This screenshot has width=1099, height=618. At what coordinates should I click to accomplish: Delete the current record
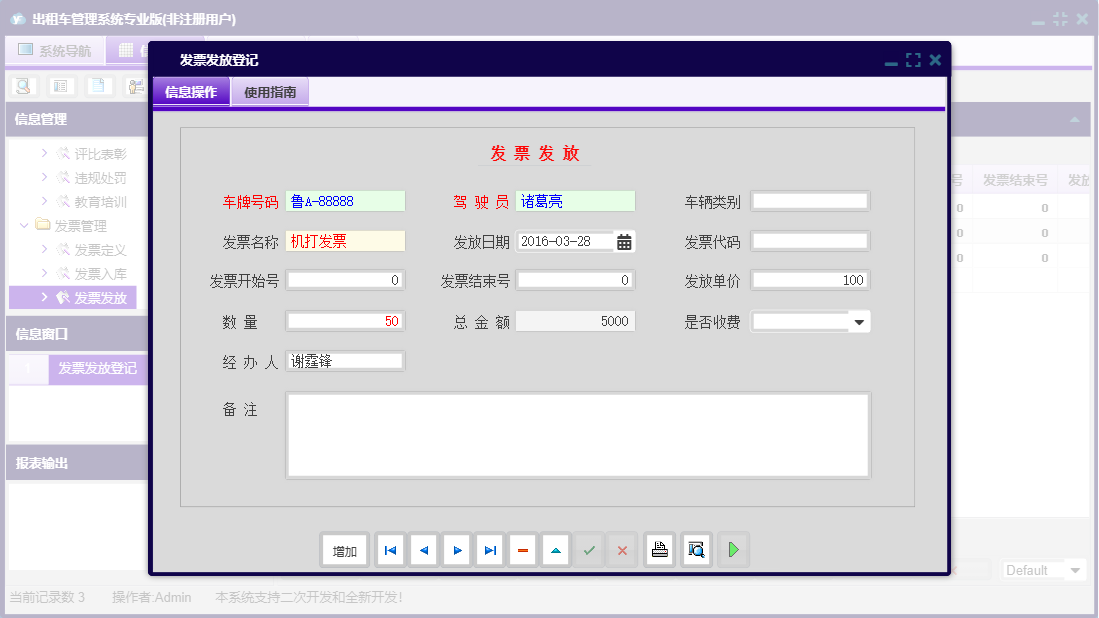click(x=522, y=549)
